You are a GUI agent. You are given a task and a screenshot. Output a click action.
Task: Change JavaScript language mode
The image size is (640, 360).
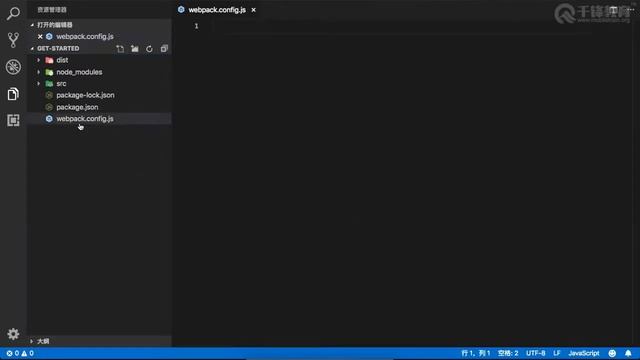click(584, 353)
